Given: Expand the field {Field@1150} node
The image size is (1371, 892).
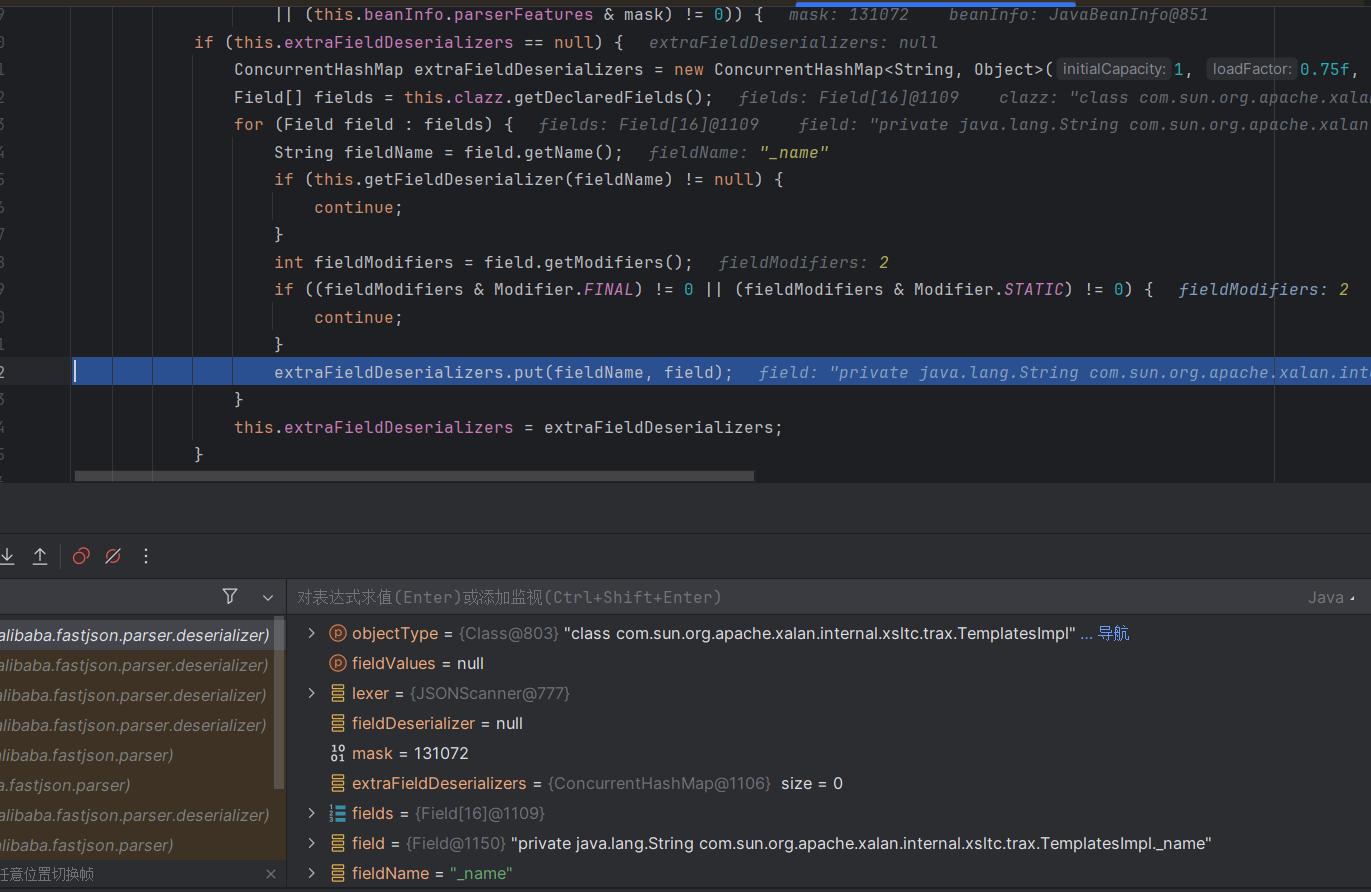Looking at the screenshot, I should [x=311, y=843].
